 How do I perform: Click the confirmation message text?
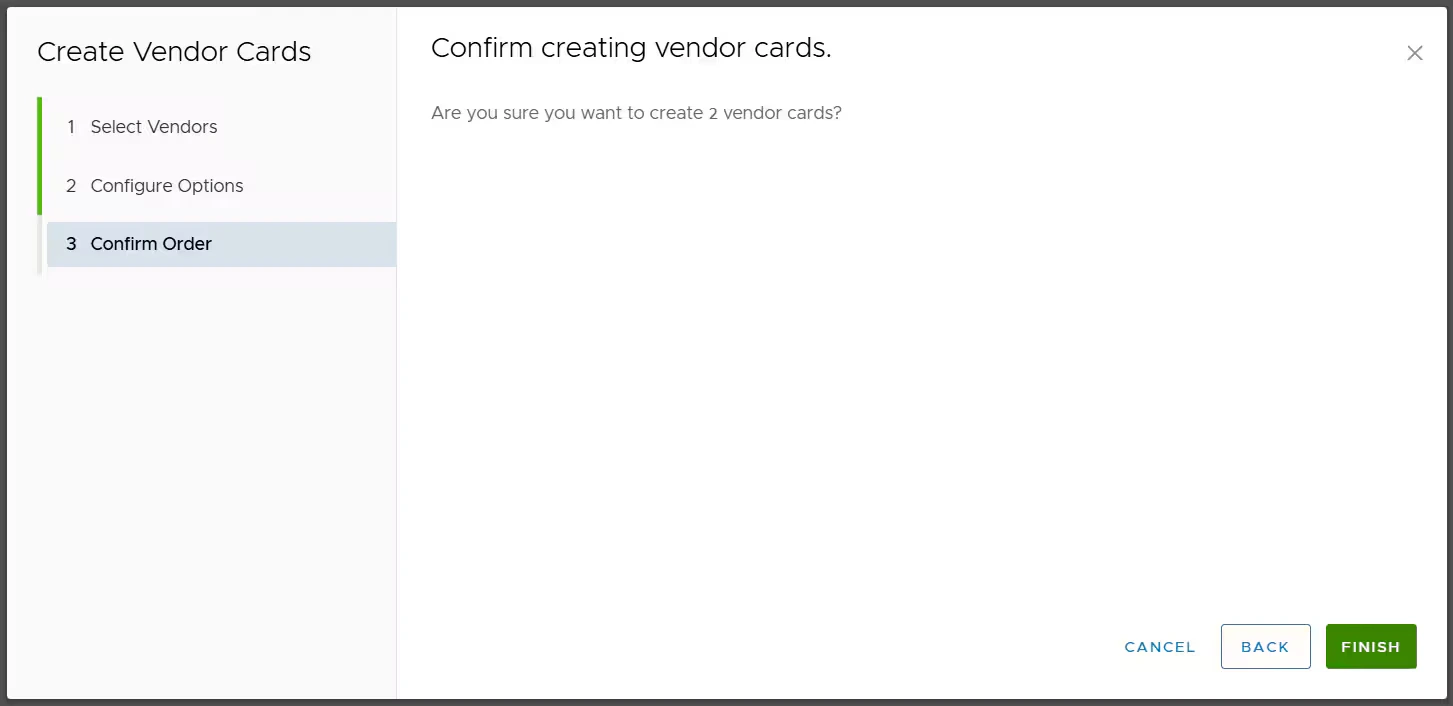636,112
